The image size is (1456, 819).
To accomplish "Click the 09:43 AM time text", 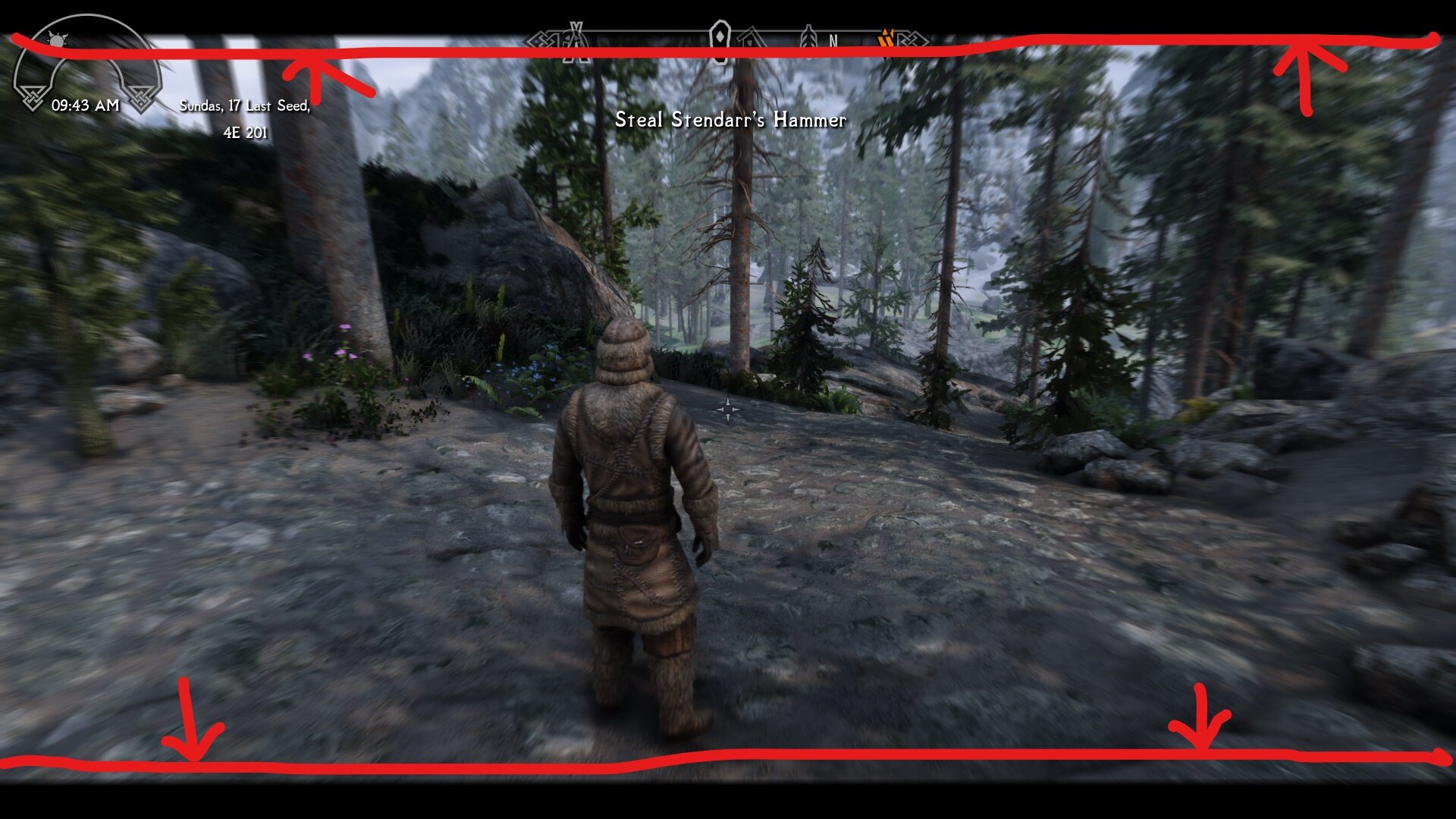I will tap(86, 105).
